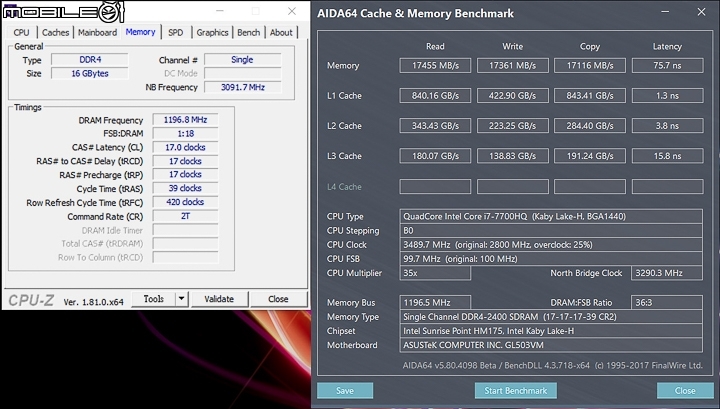Click the CPU-Z Ver. 1.81.0.x64 label
The height and width of the screenshot is (409, 720).
coord(94,302)
